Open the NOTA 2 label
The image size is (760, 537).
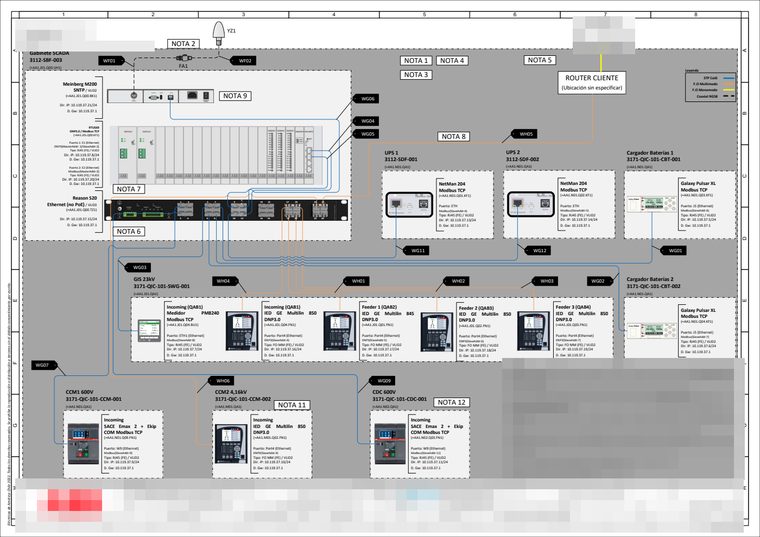click(183, 44)
